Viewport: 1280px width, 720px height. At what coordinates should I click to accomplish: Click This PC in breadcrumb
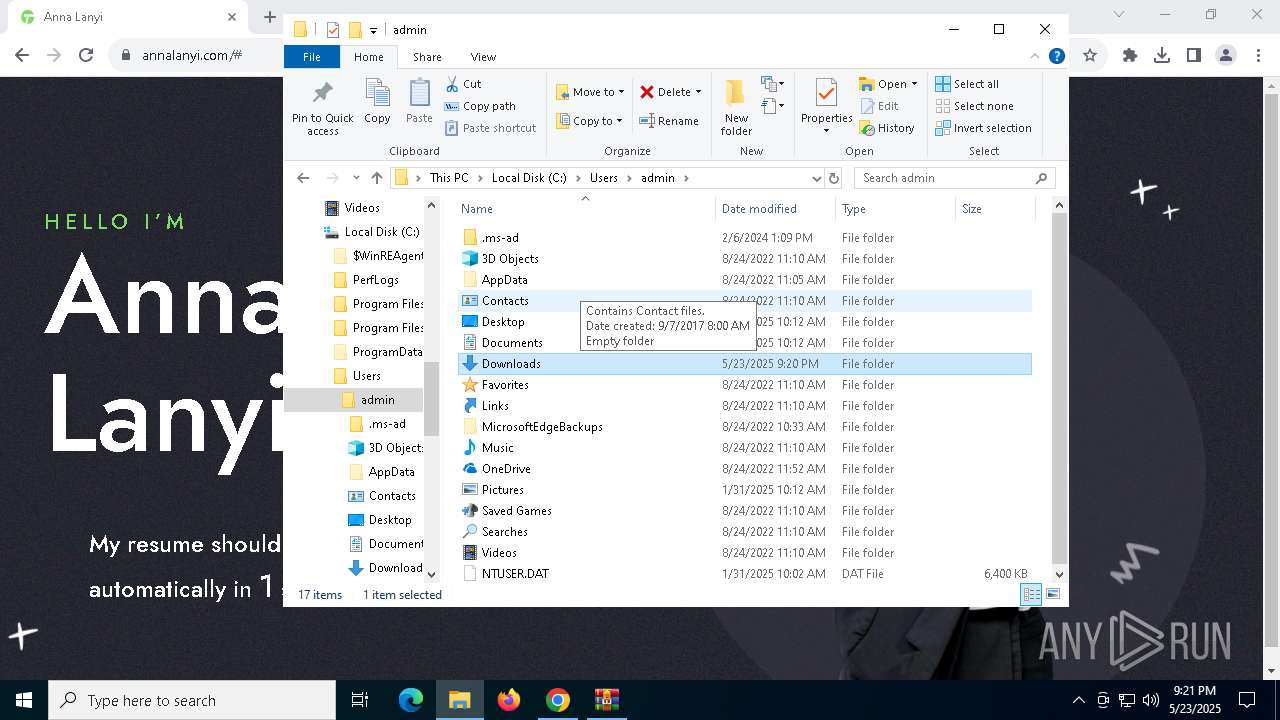click(x=449, y=178)
